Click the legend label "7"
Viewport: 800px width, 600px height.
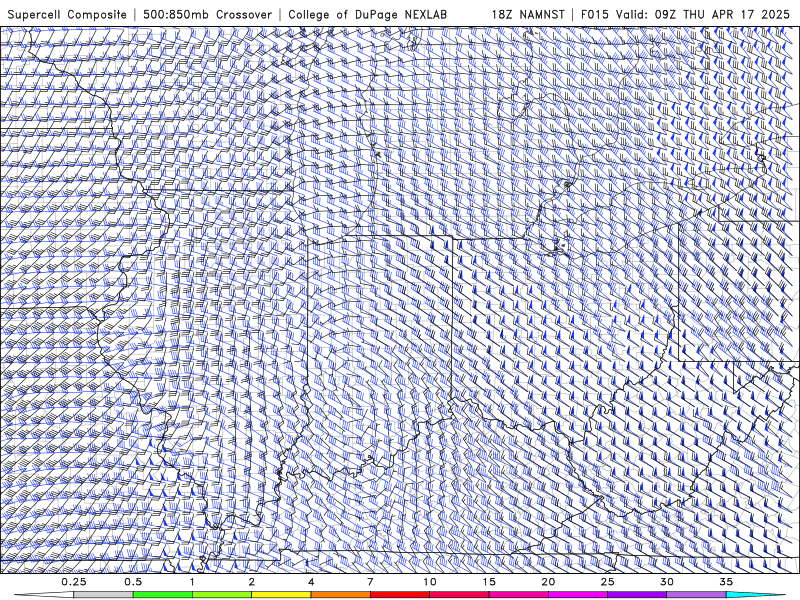(x=370, y=582)
